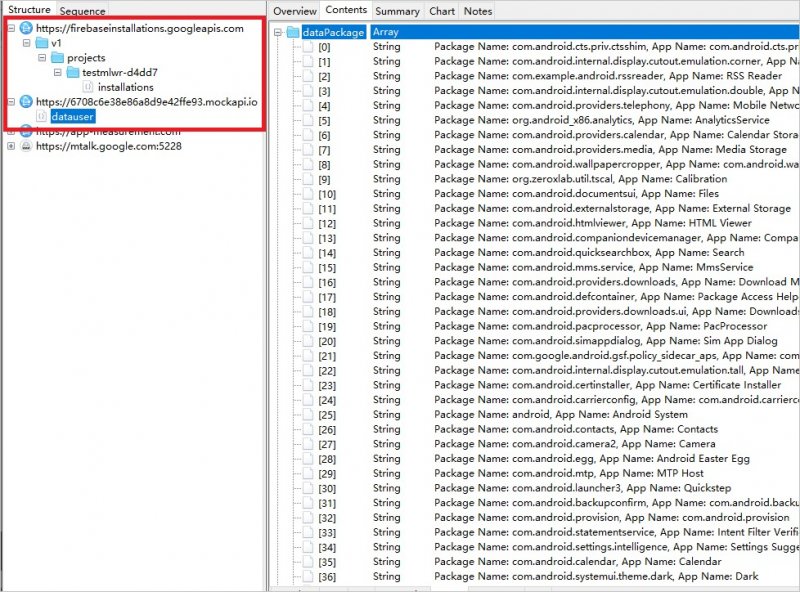
Task: Switch to the Overview tab
Action: click(294, 11)
